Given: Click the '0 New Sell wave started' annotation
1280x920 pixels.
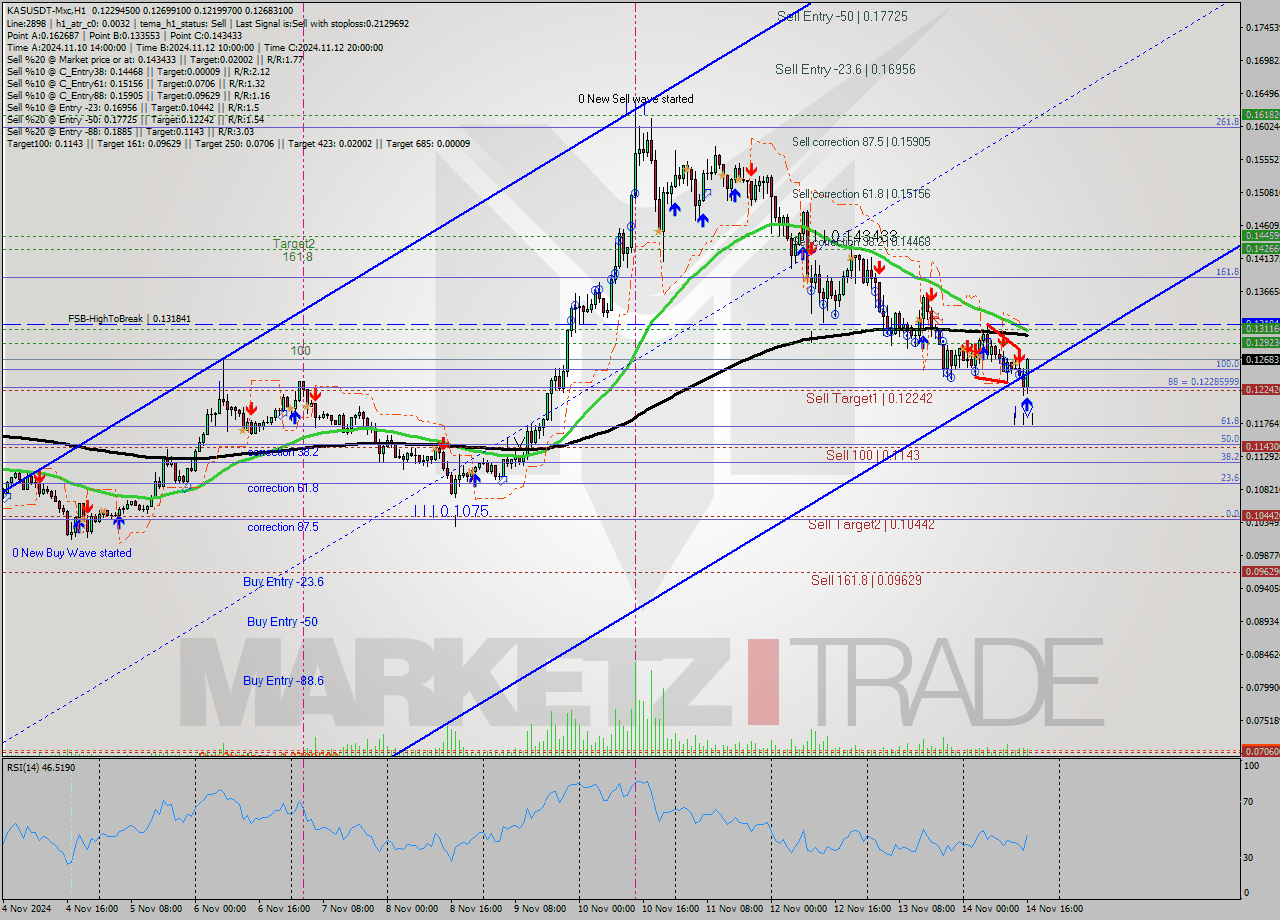Looking at the screenshot, I should [635, 99].
